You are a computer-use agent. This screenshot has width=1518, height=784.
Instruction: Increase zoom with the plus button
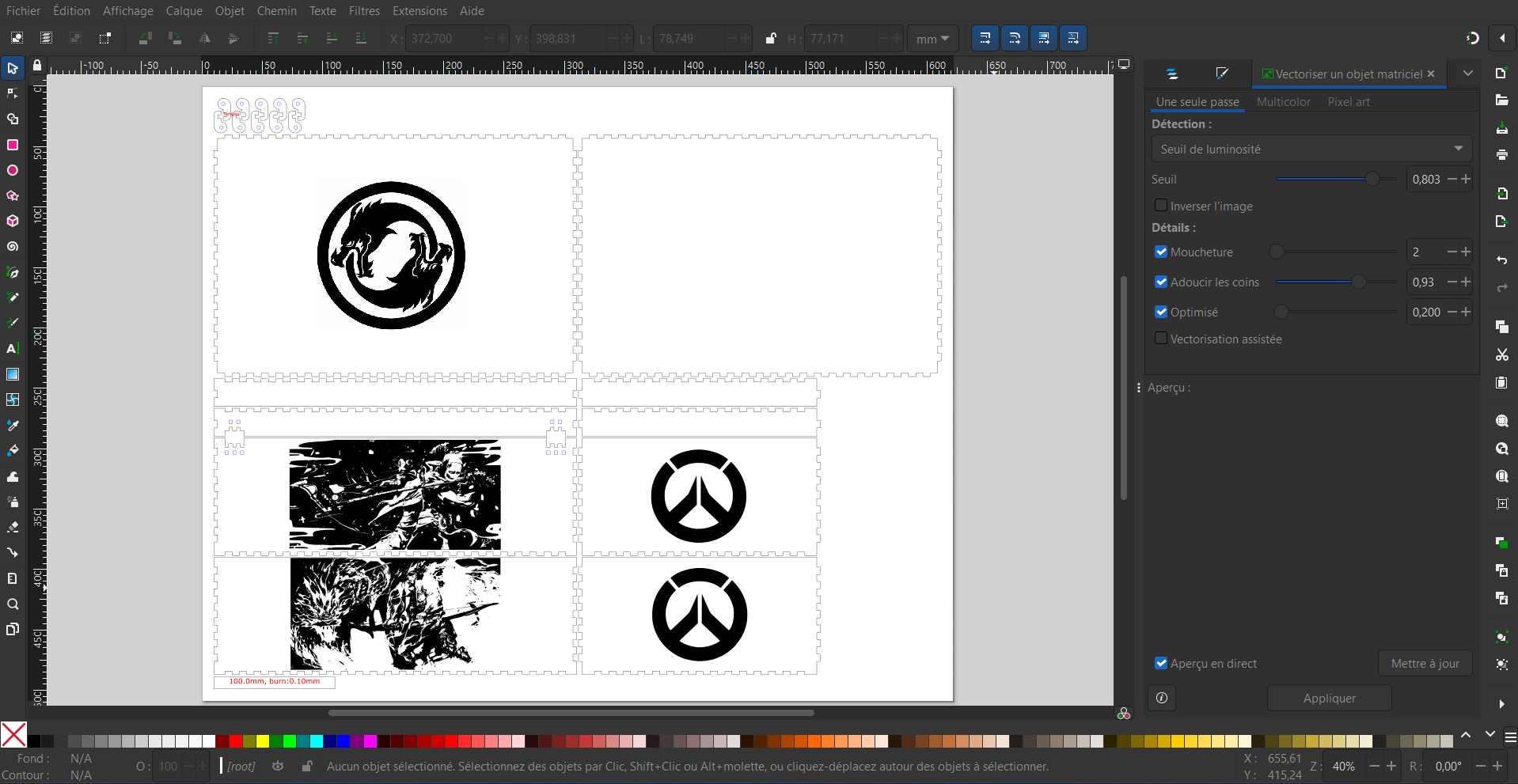click(1391, 766)
